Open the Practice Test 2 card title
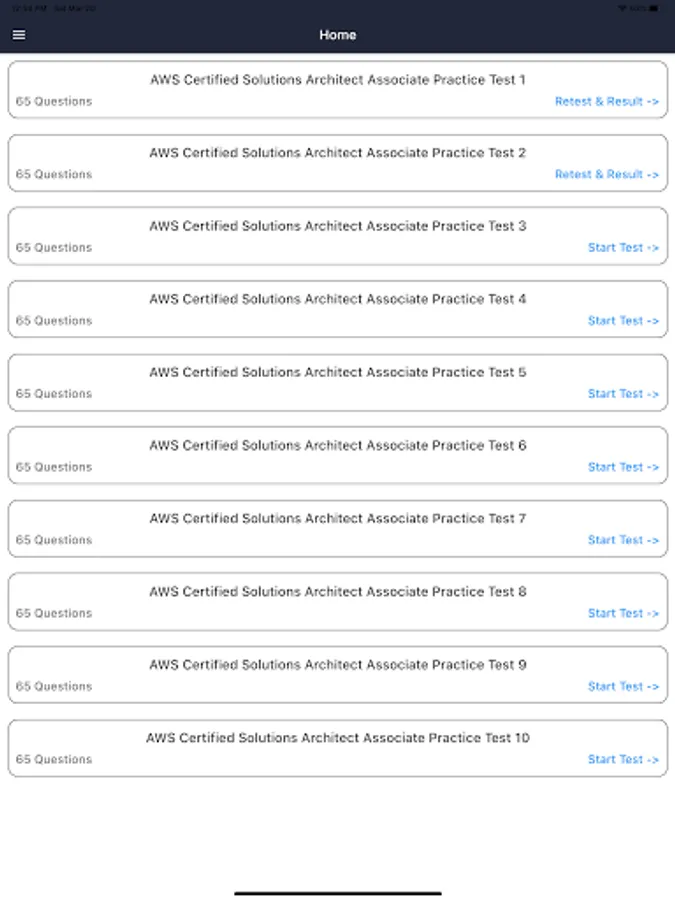The width and height of the screenshot is (675, 900). click(338, 153)
